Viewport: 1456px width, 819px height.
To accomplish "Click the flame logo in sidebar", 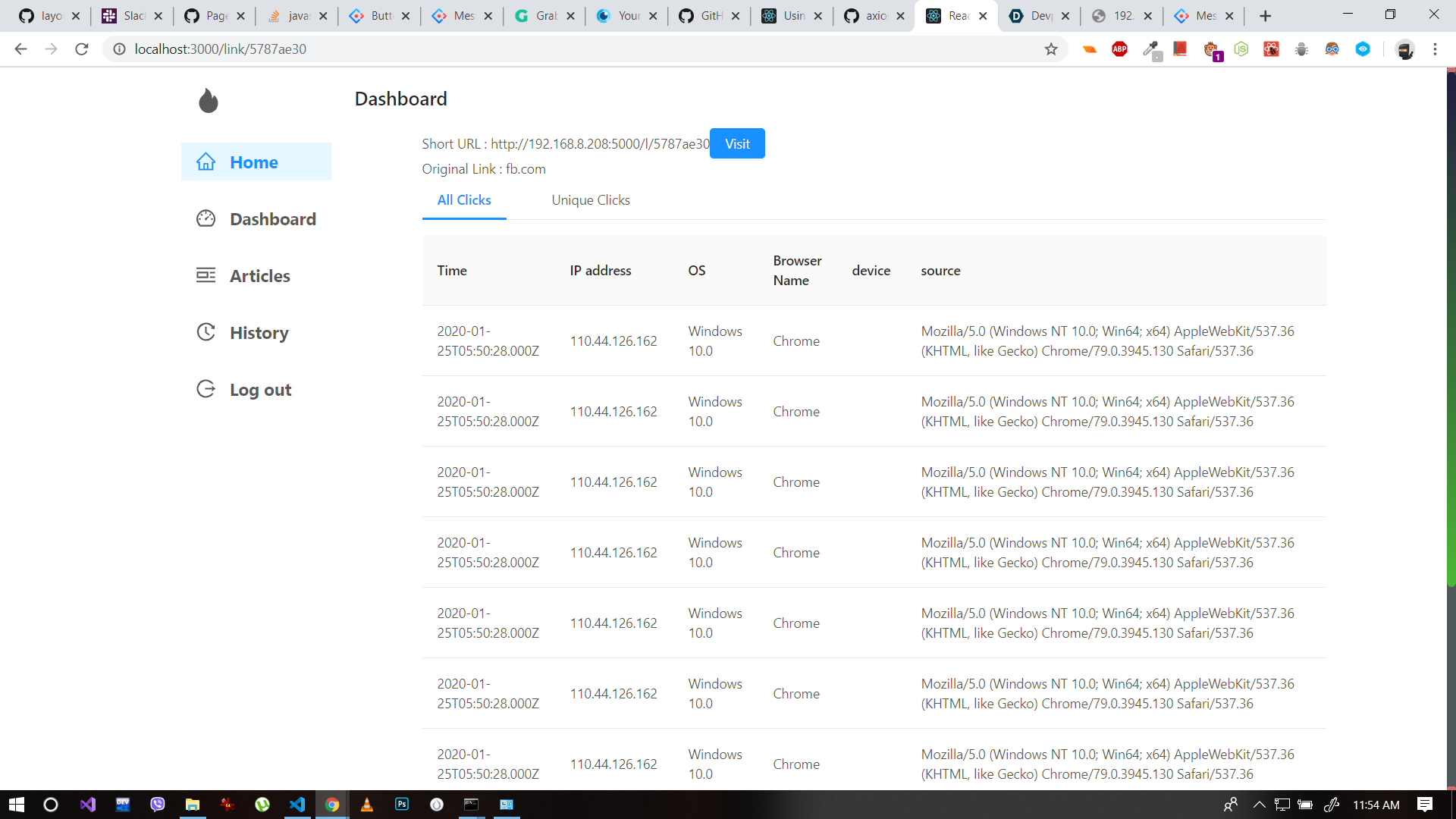I will (209, 100).
